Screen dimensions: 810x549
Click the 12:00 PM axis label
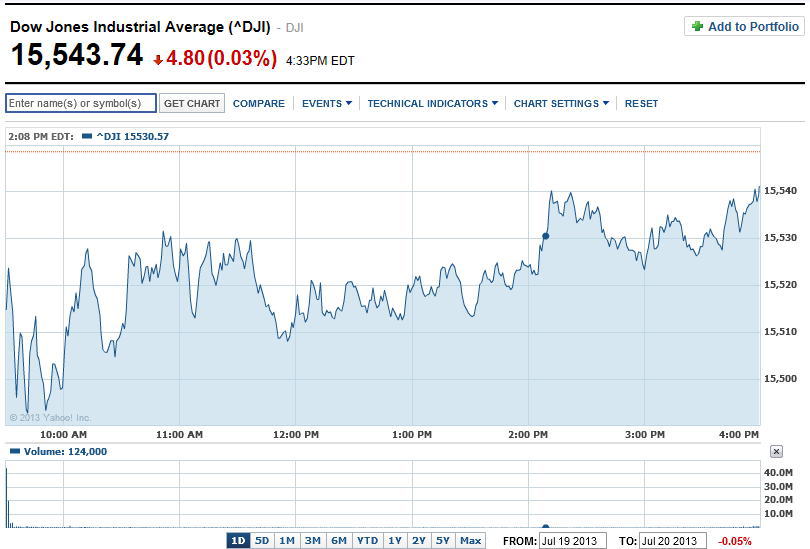click(295, 435)
